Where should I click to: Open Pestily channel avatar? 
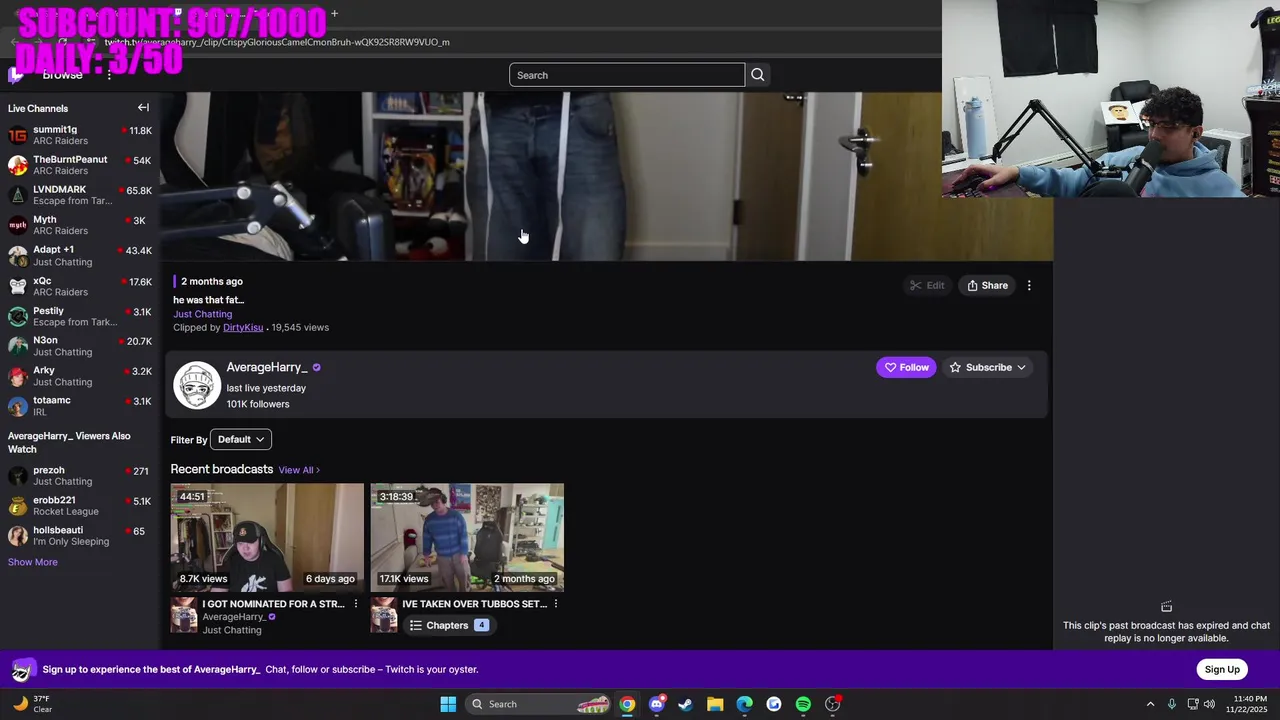click(x=17, y=317)
